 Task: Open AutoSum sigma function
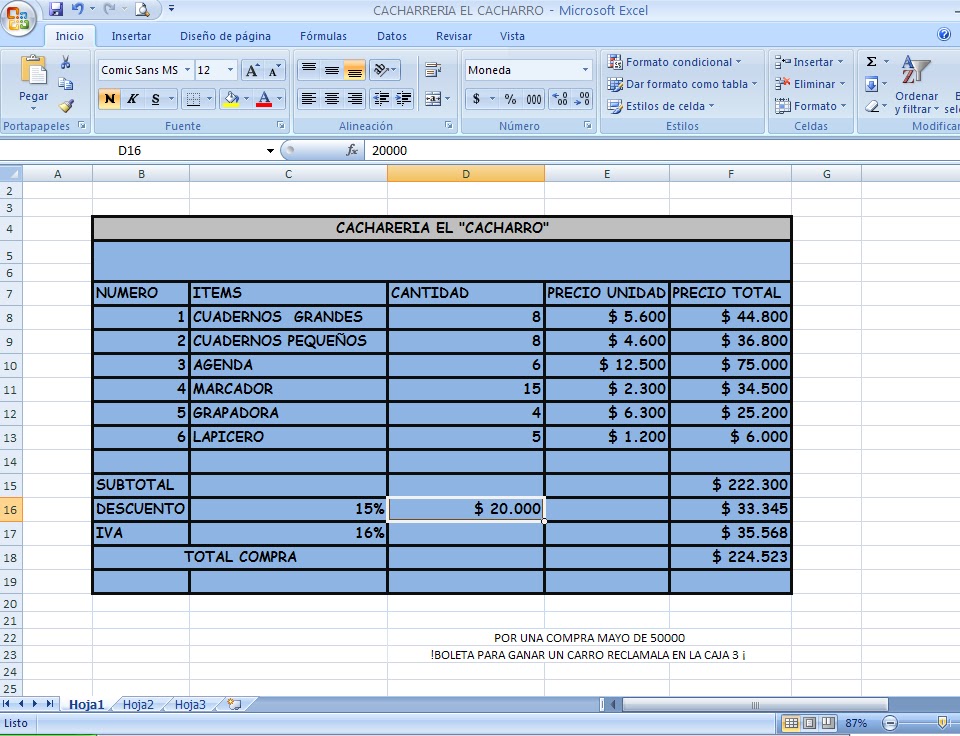click(871, 62)
